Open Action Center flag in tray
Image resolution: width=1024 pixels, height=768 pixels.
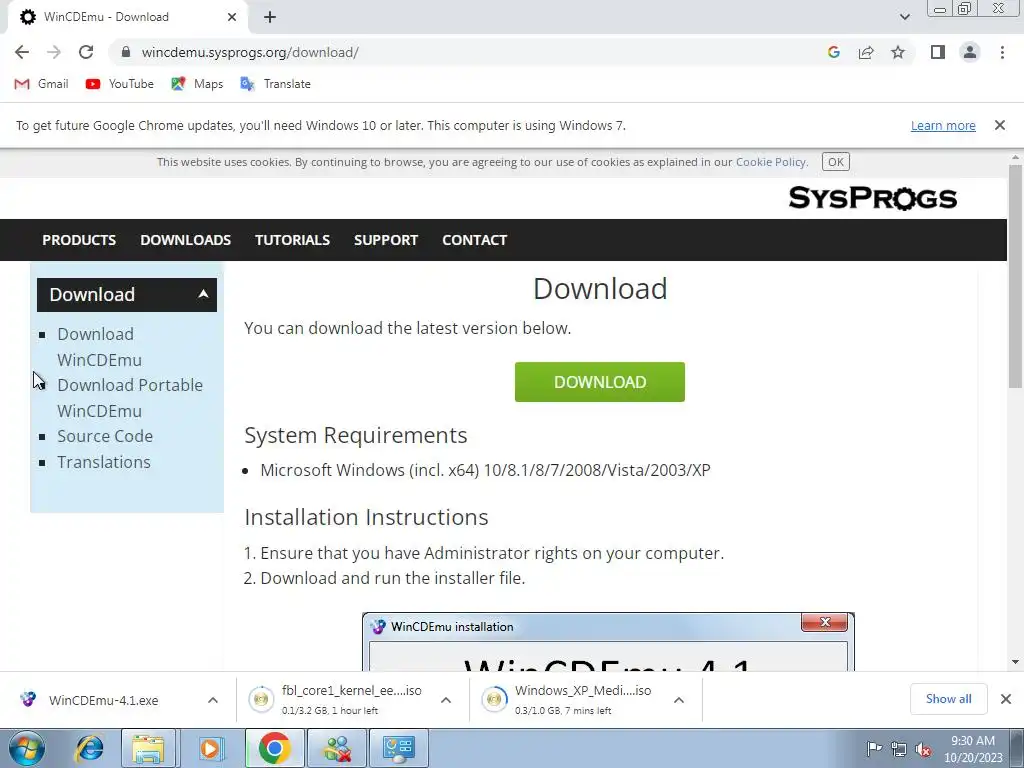(873, 749)
